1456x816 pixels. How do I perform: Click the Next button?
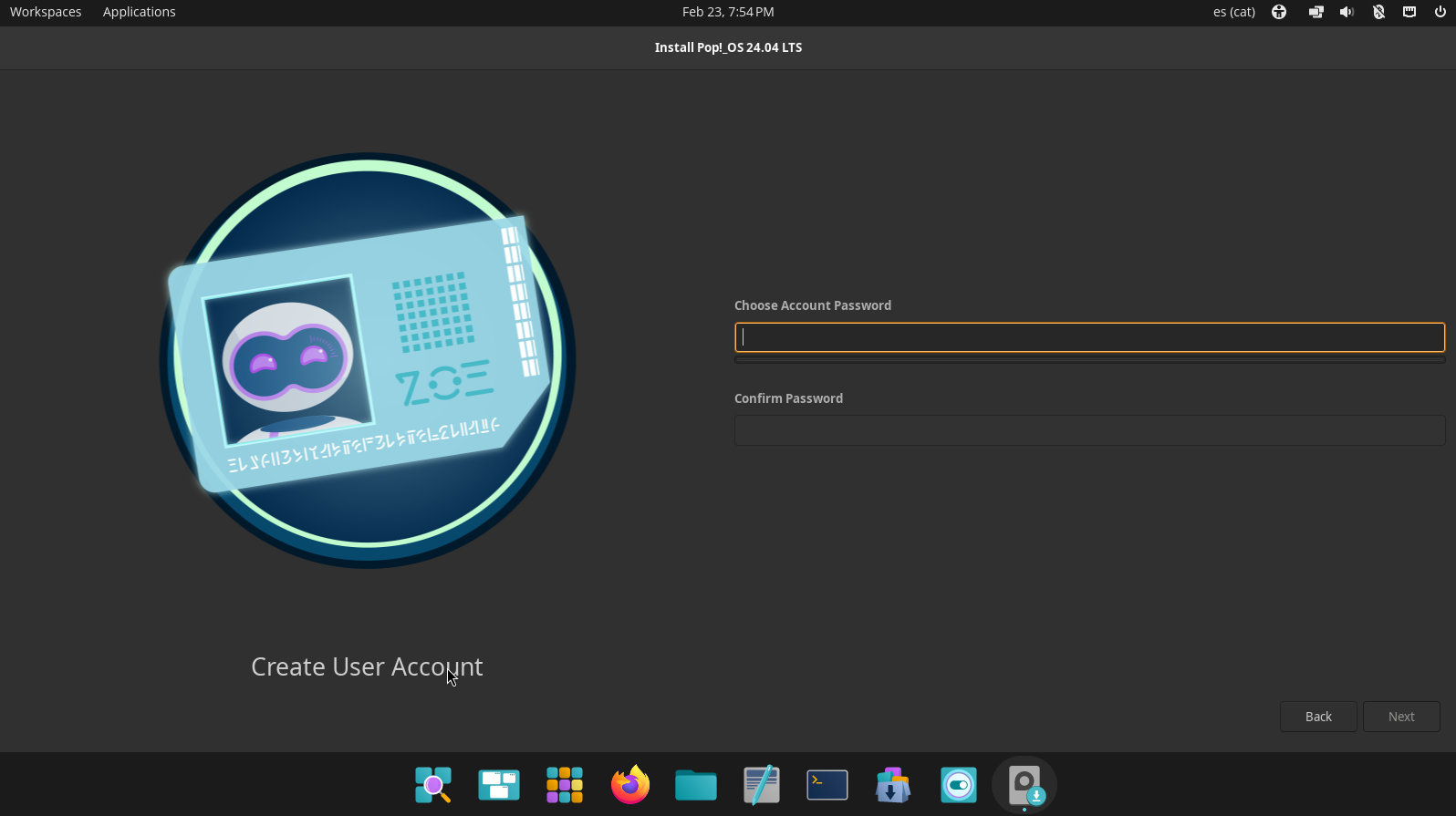pyautogui.click(x=1400, y=717)
